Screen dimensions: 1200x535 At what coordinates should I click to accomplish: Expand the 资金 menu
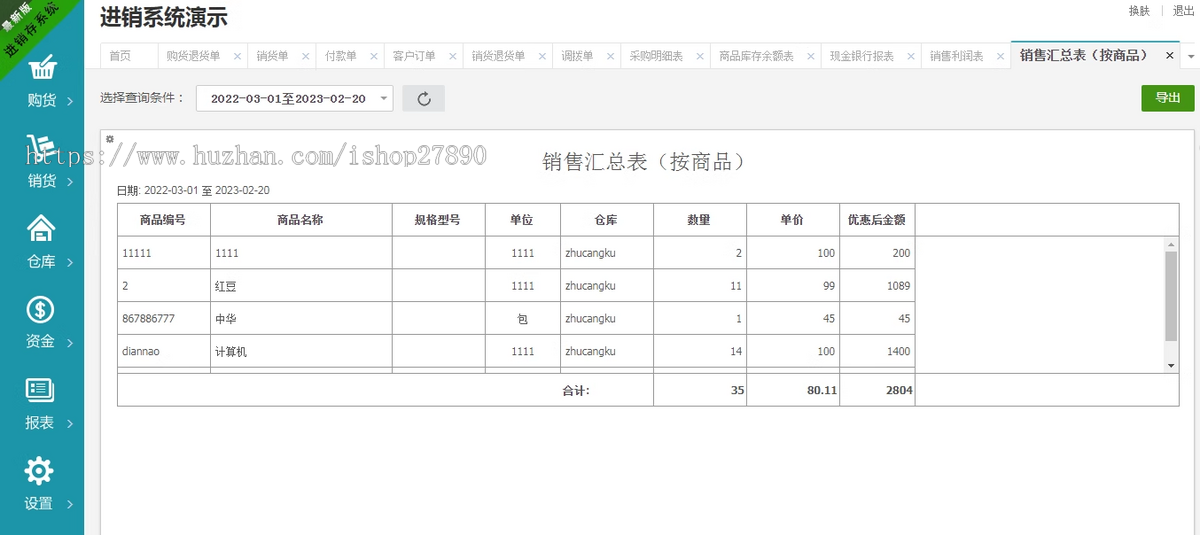pos(71,343)
